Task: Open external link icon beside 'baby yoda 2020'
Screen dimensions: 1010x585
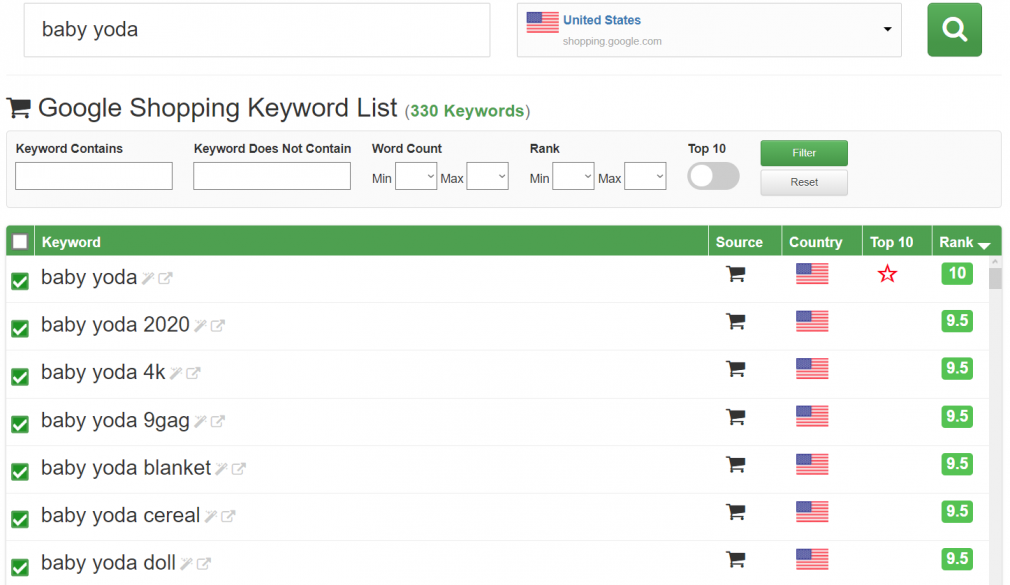Action: point(218,326)
